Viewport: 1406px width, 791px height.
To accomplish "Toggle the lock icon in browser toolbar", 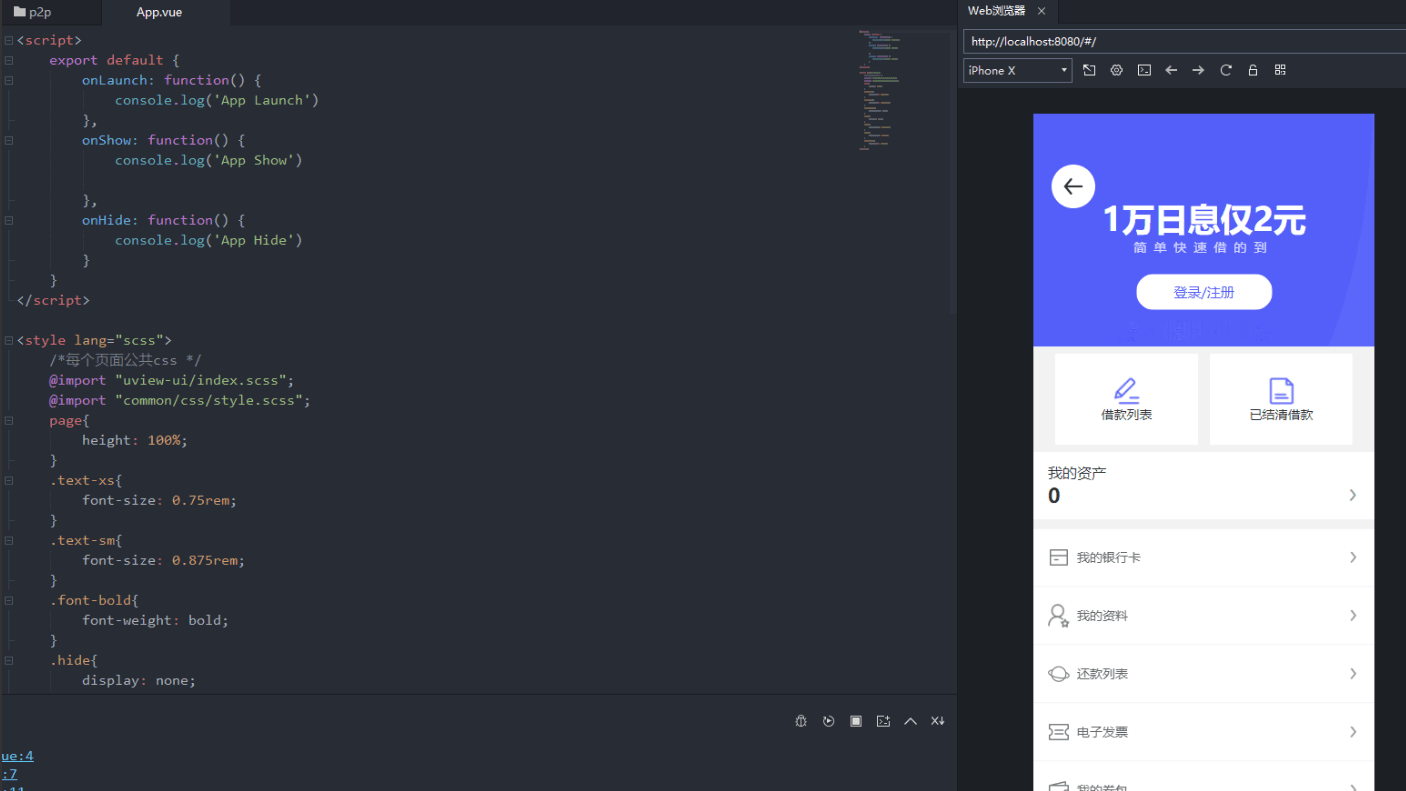I will pyautogui.click(x=1253, y=70).
